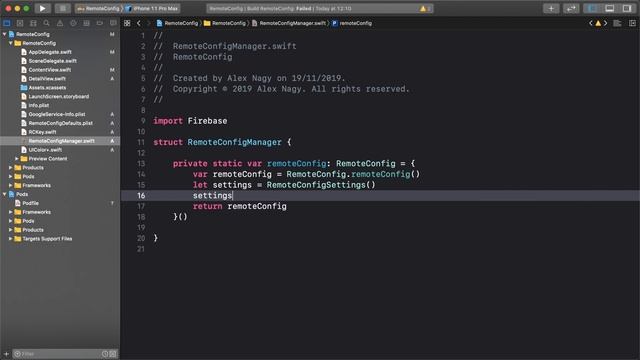
Task: Place cursor on 'import Firebase' line
Action: click(x=190, y=121)
